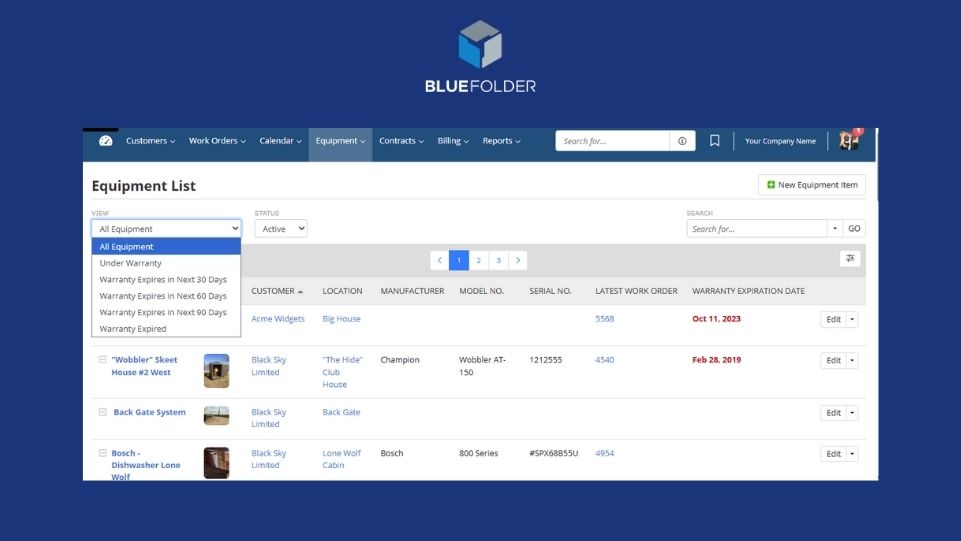Select Warranty Expires in Next 60 Days
The height and width of the screenshot is (541, 961).
[166, 296]
